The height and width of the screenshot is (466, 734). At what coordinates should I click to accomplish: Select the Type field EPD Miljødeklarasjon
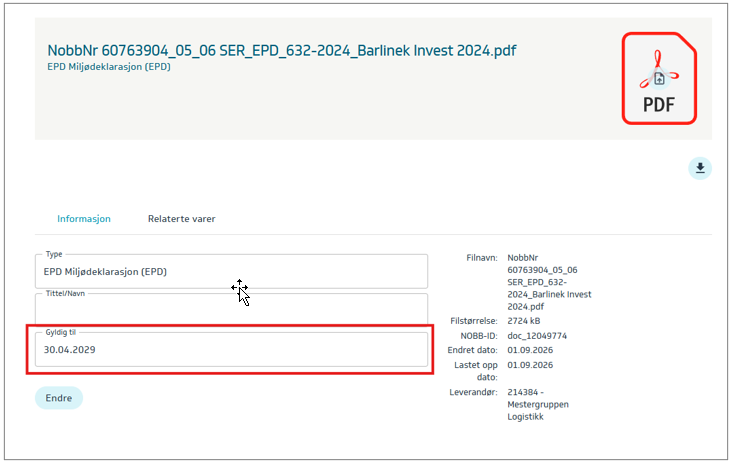tap(231, 271)
